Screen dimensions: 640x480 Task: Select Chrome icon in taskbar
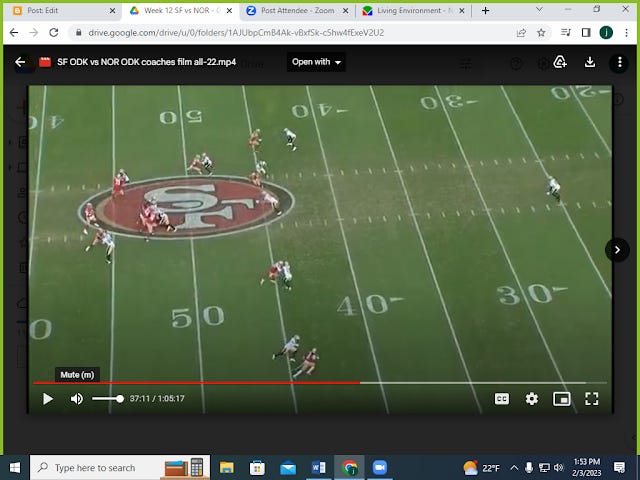(x=349, y=467)
